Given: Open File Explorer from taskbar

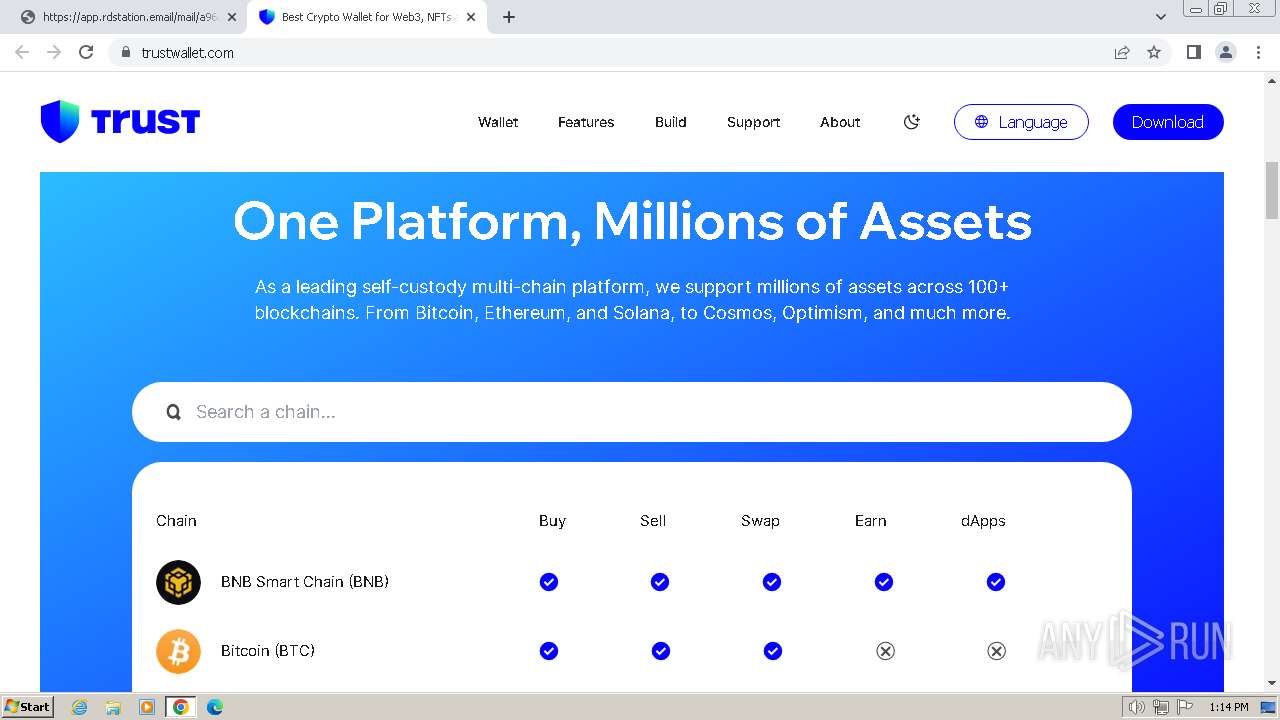Looking at the screenshot, I should coord(113,707).
